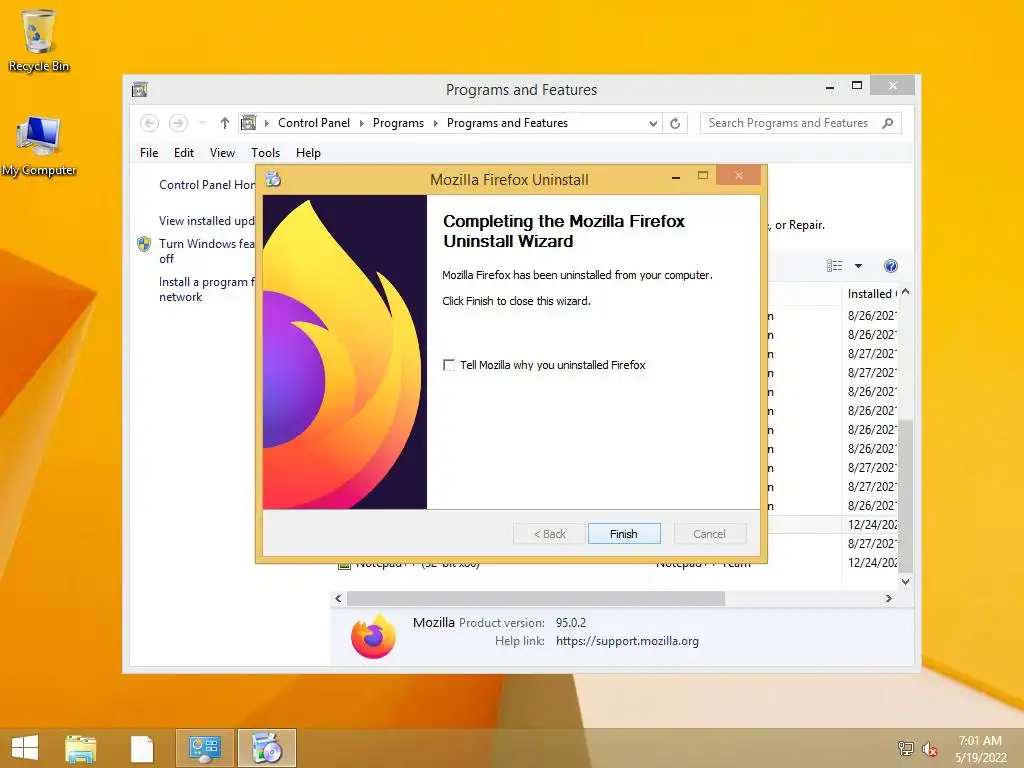Click Control Panel Home link

[x=207, y=185]
